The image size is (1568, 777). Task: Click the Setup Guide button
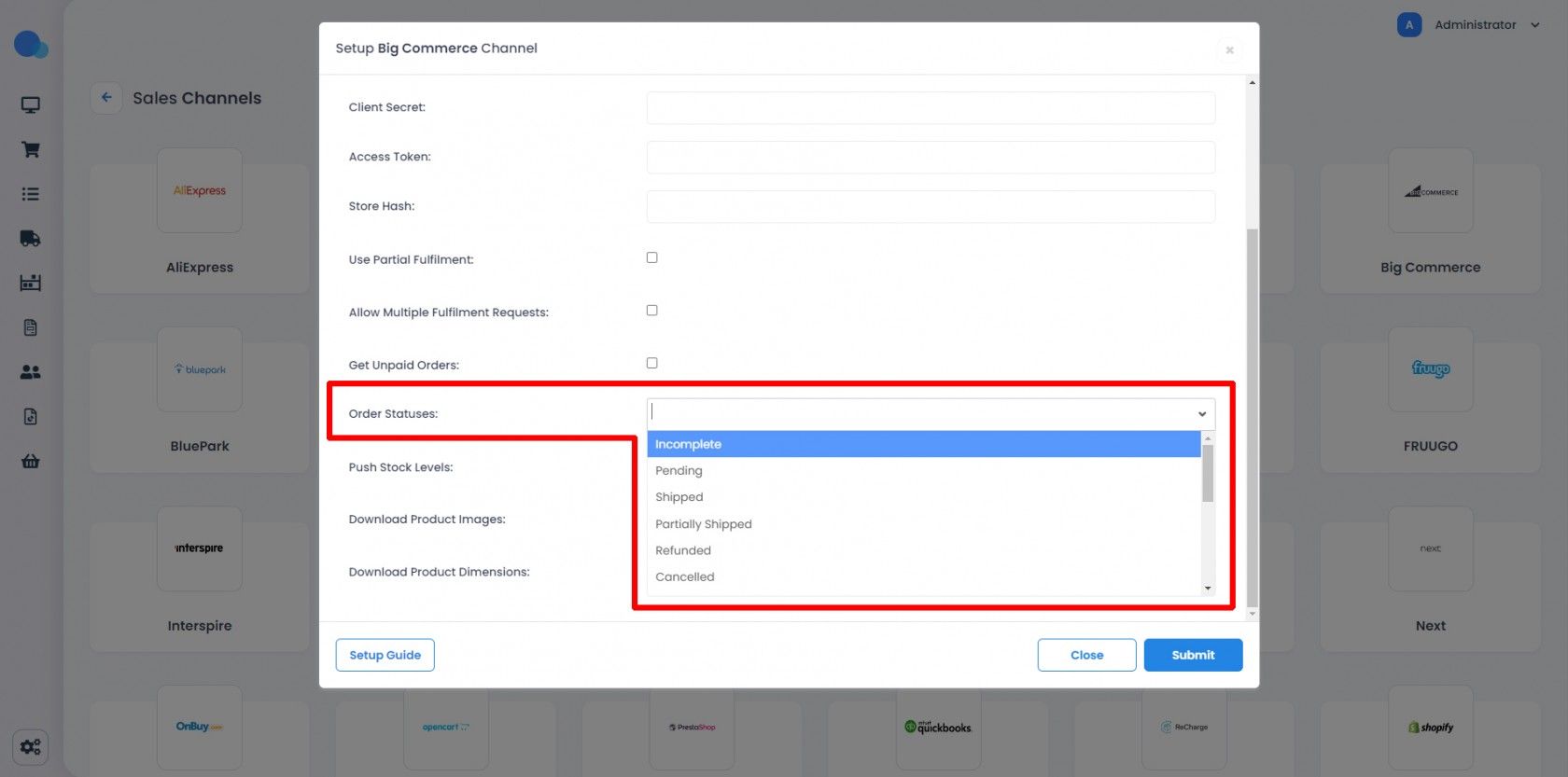[385, 655]
